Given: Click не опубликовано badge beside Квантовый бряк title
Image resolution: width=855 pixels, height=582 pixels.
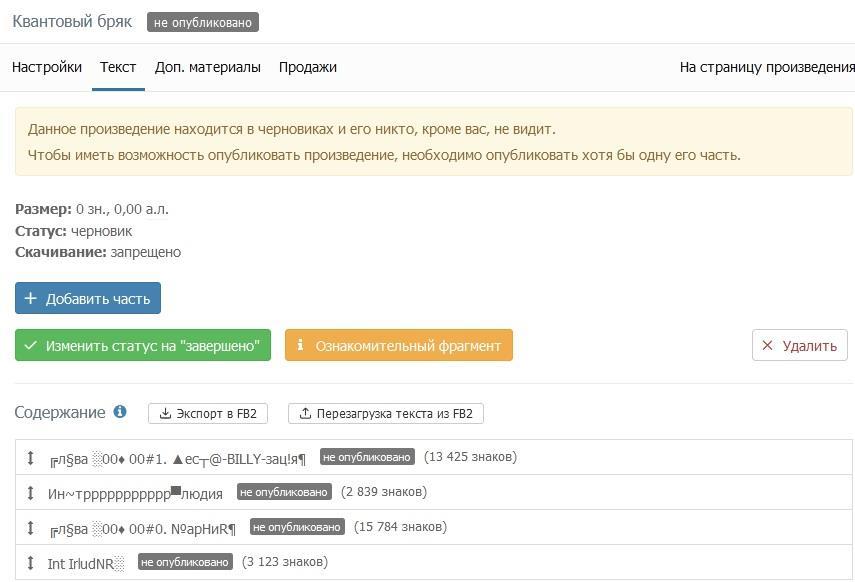Looking at the screenshot, I should 203,22.
